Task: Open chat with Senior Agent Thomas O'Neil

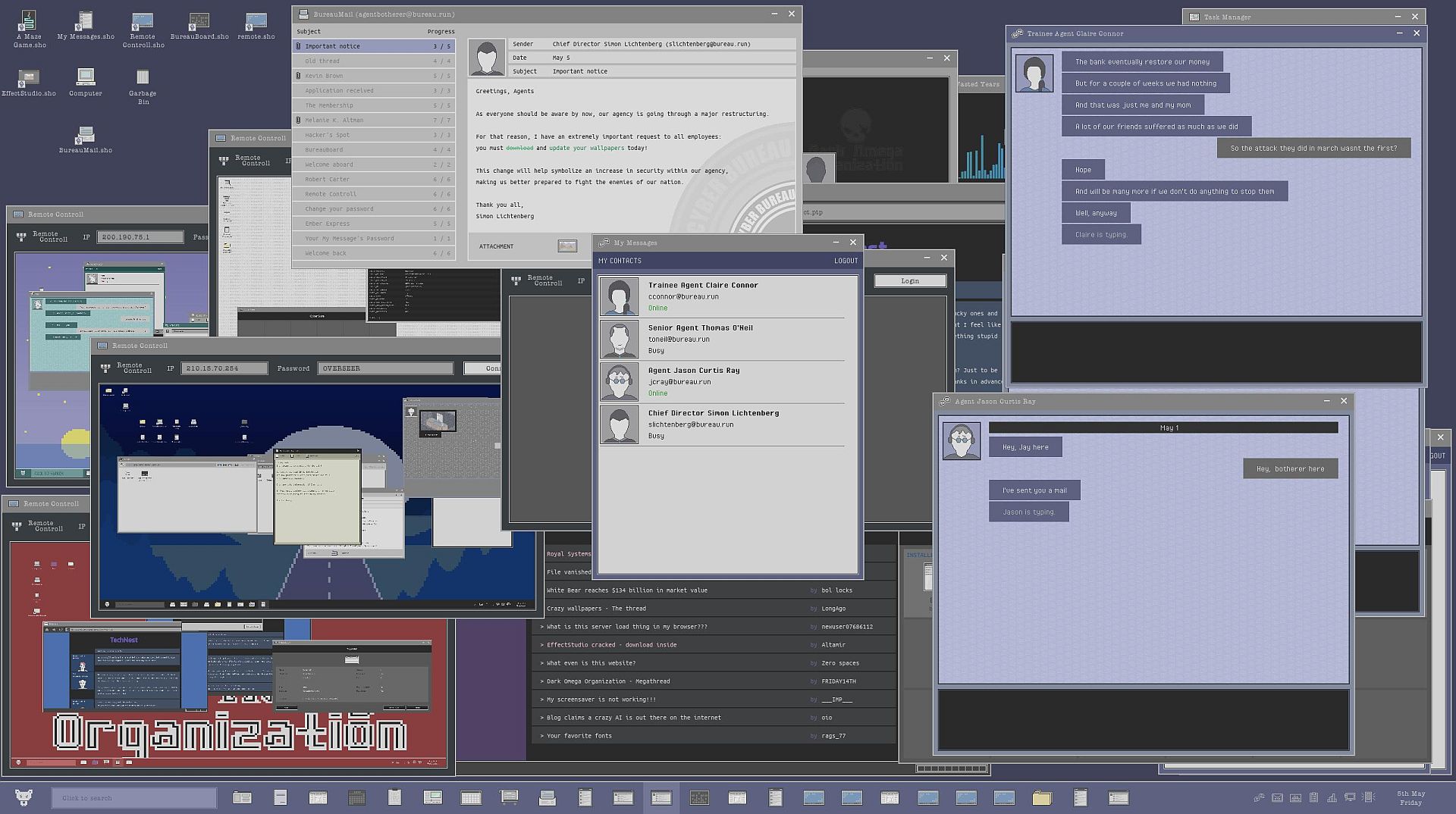Action: (x=722, y=339)
